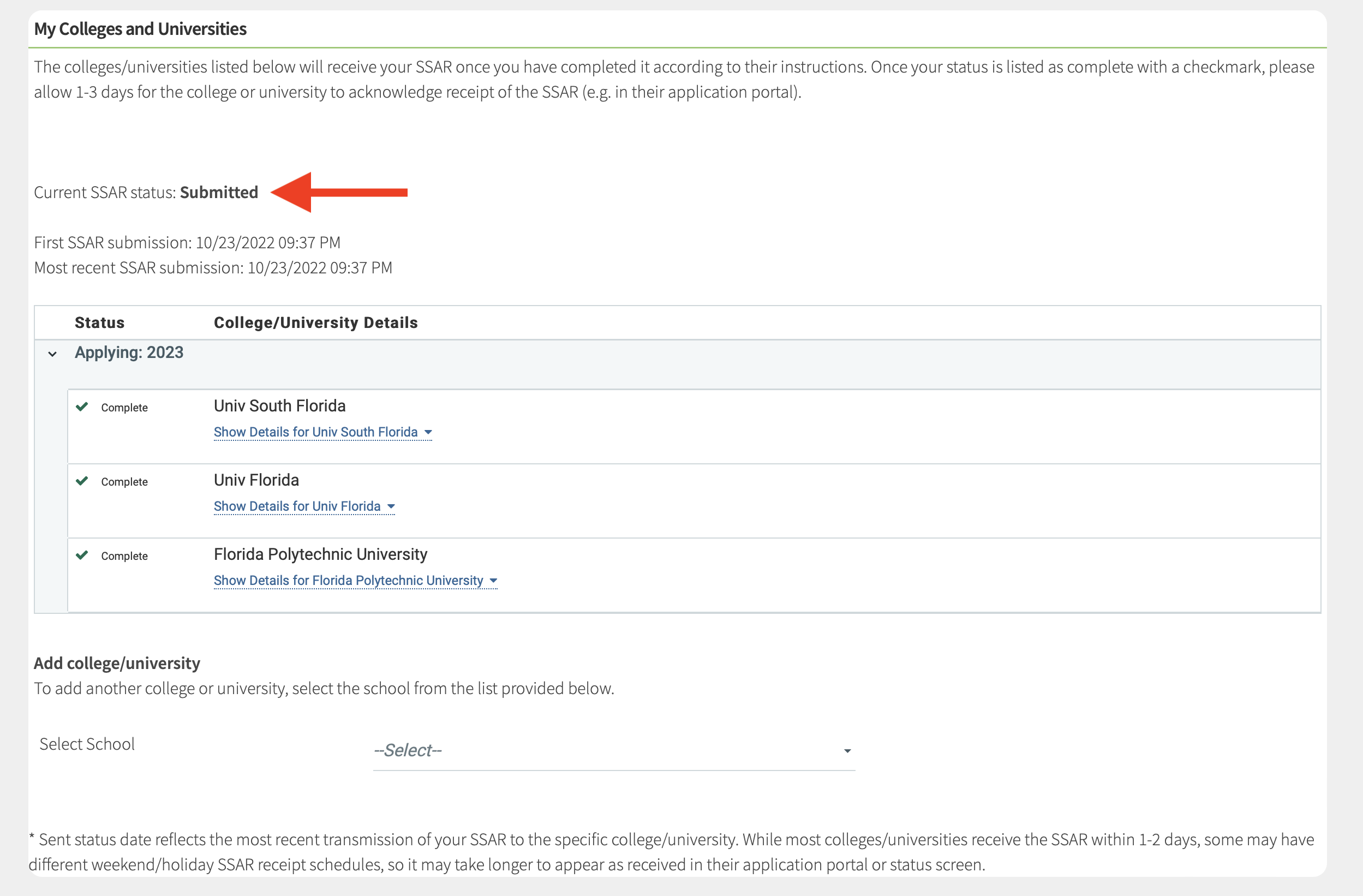Click the Applying: 2023 group header
The height and width of the screenshot is (896, 1363).
tap(129, 353)
